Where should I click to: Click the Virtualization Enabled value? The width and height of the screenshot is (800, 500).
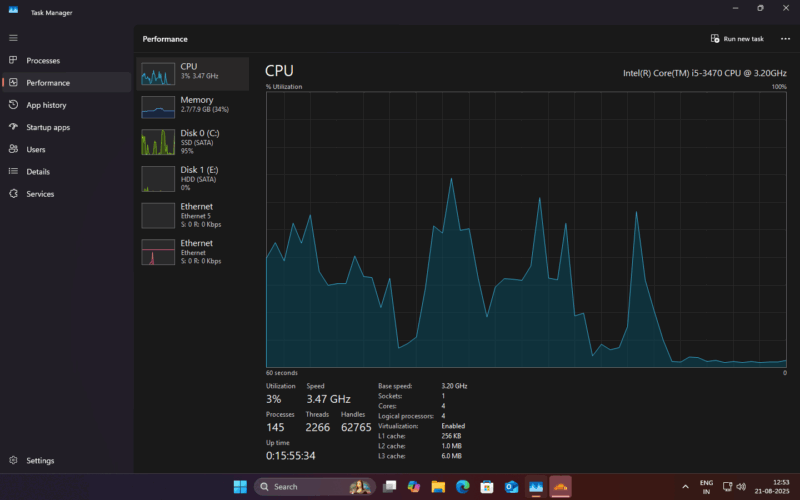453,426
